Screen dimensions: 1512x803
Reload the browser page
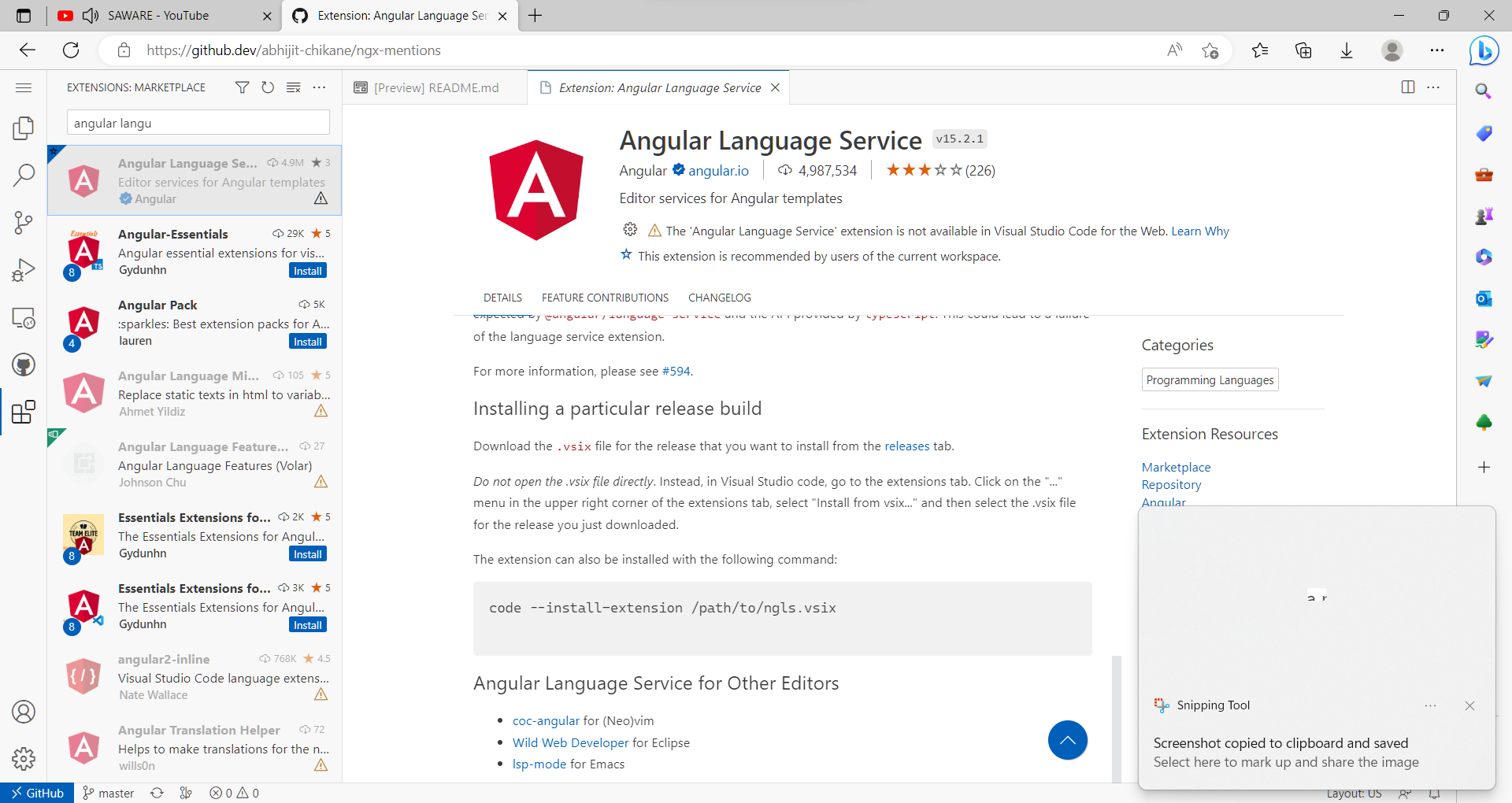[71, 50]
